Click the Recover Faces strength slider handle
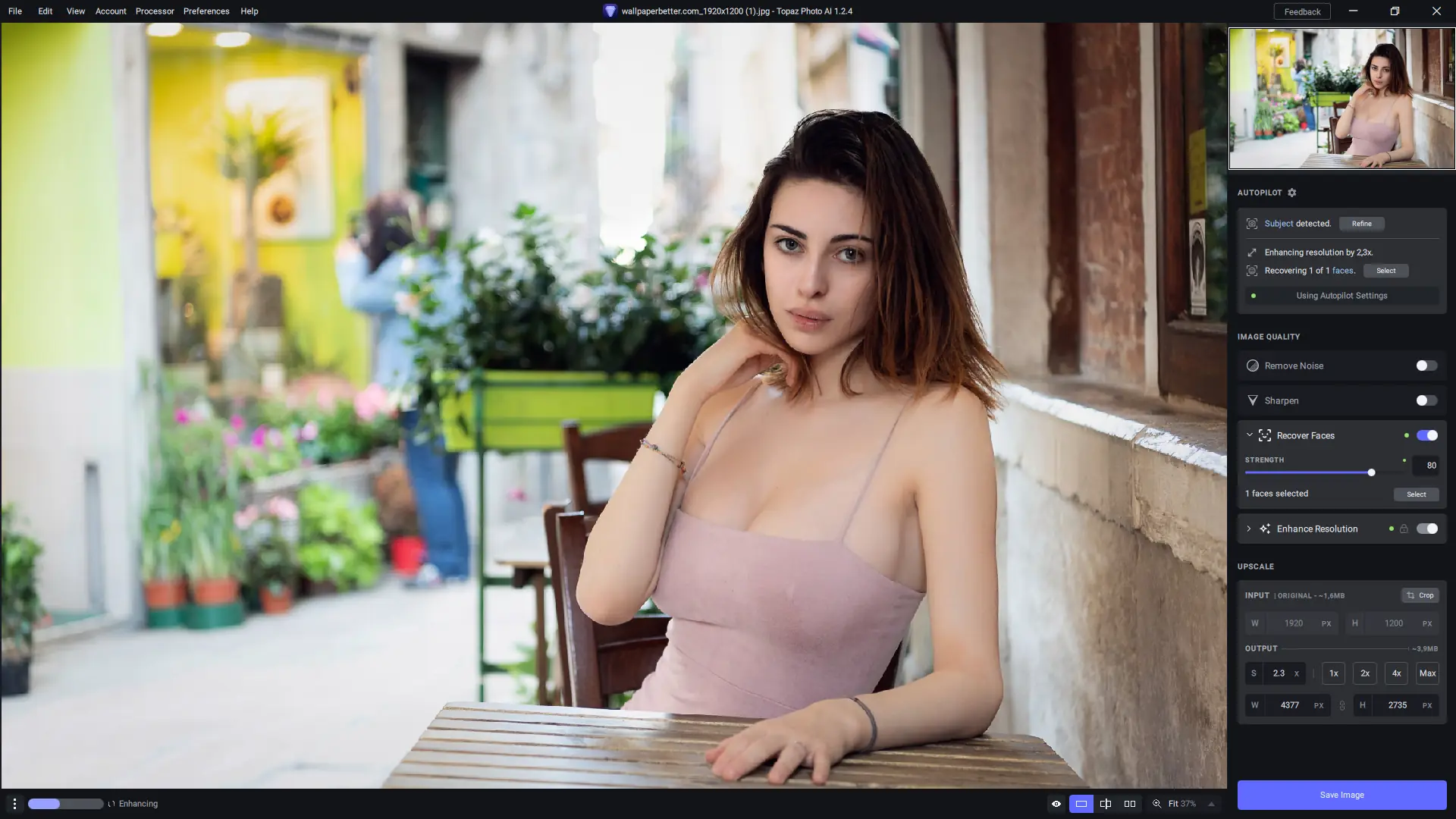This screenshot has height=819, width=1456. click(1371, 472)
